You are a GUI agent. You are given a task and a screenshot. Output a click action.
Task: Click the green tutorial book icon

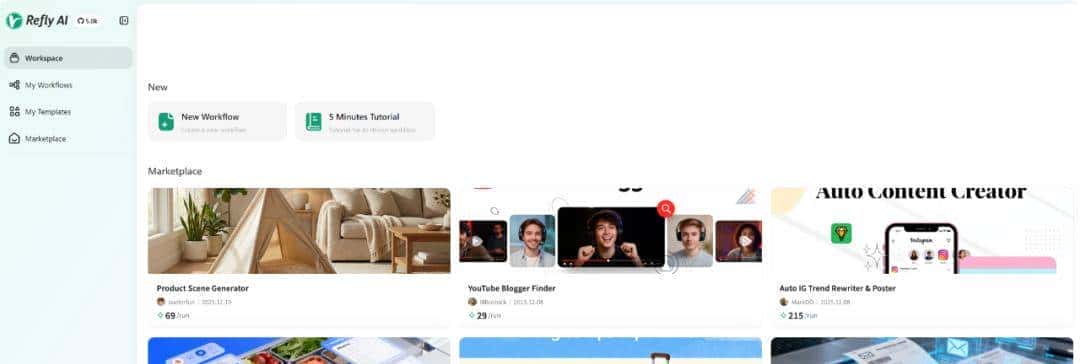[313, 122]
